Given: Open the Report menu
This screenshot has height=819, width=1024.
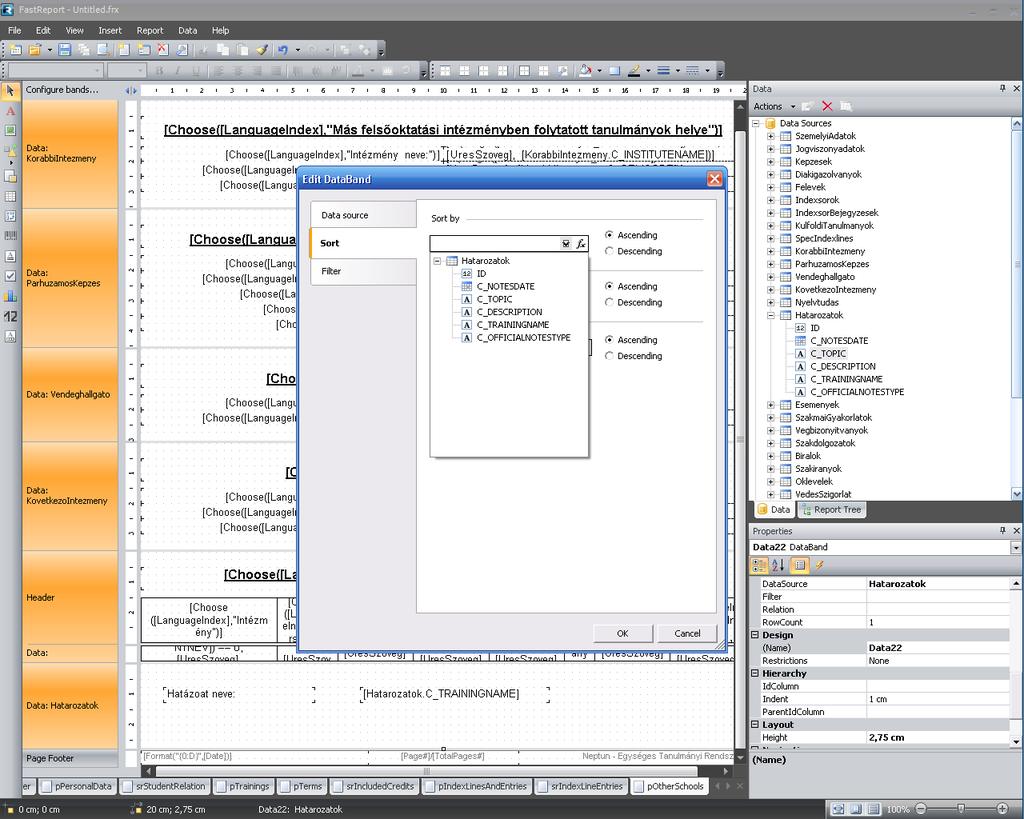Looking at the screenshot, I should pyautogui.click(x=150, y=30).
